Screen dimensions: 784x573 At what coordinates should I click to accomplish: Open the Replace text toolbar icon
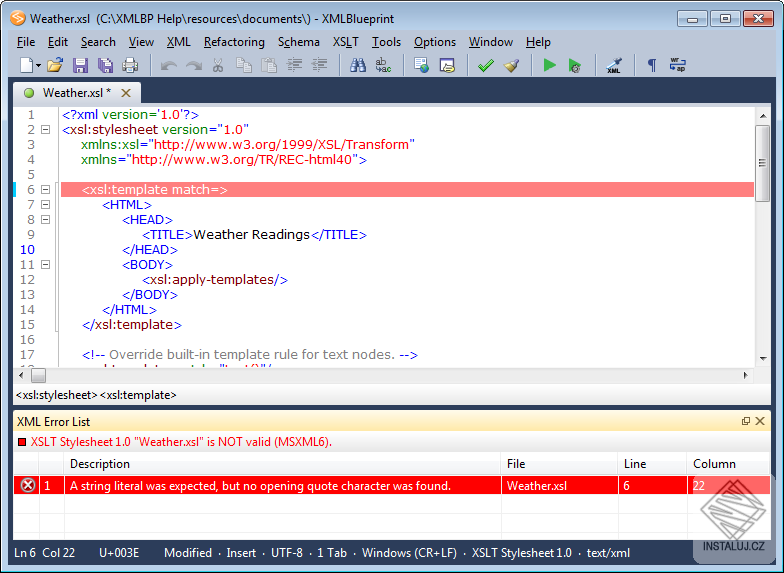click(384, 66)
